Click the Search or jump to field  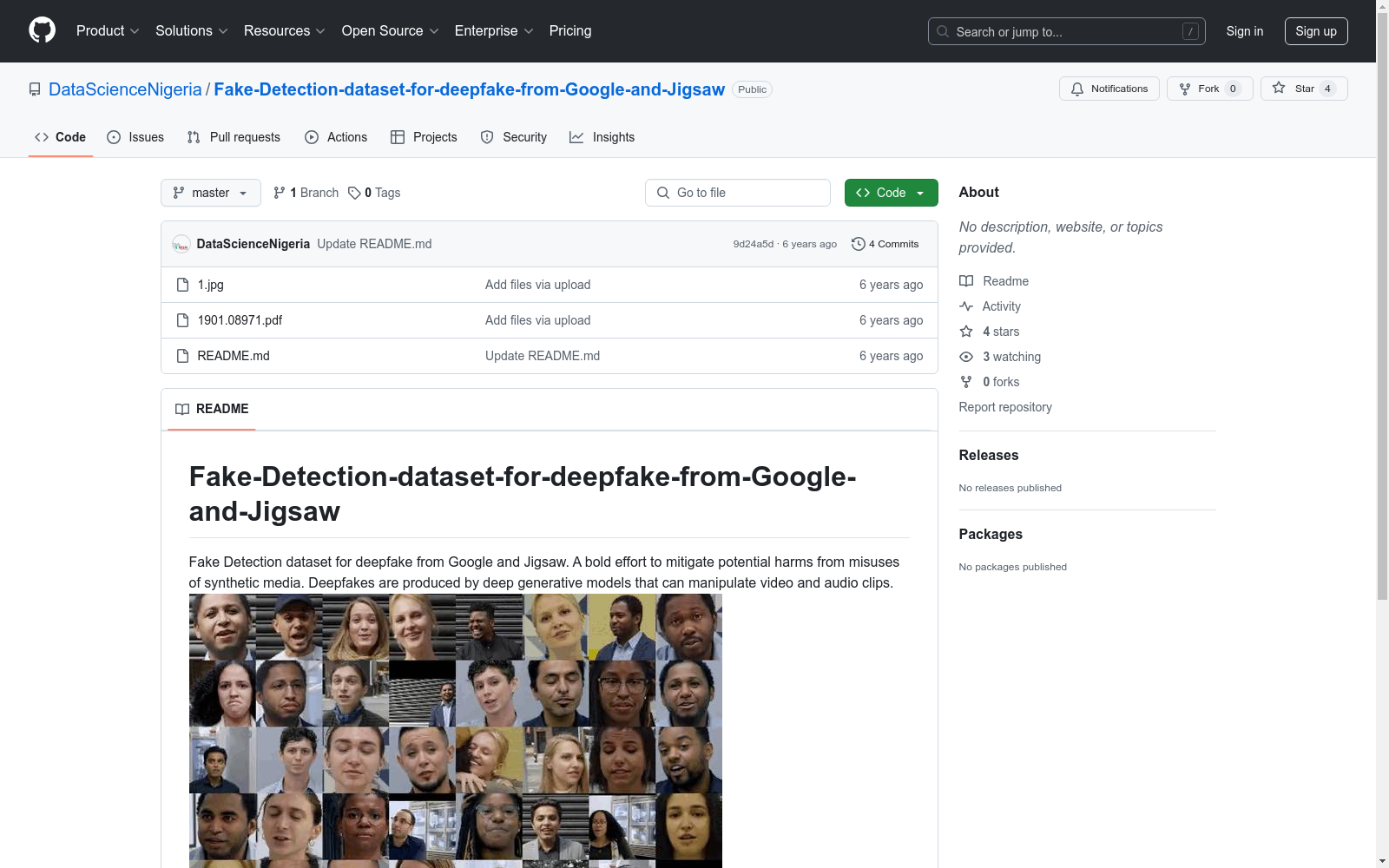tap(1067, 31)
